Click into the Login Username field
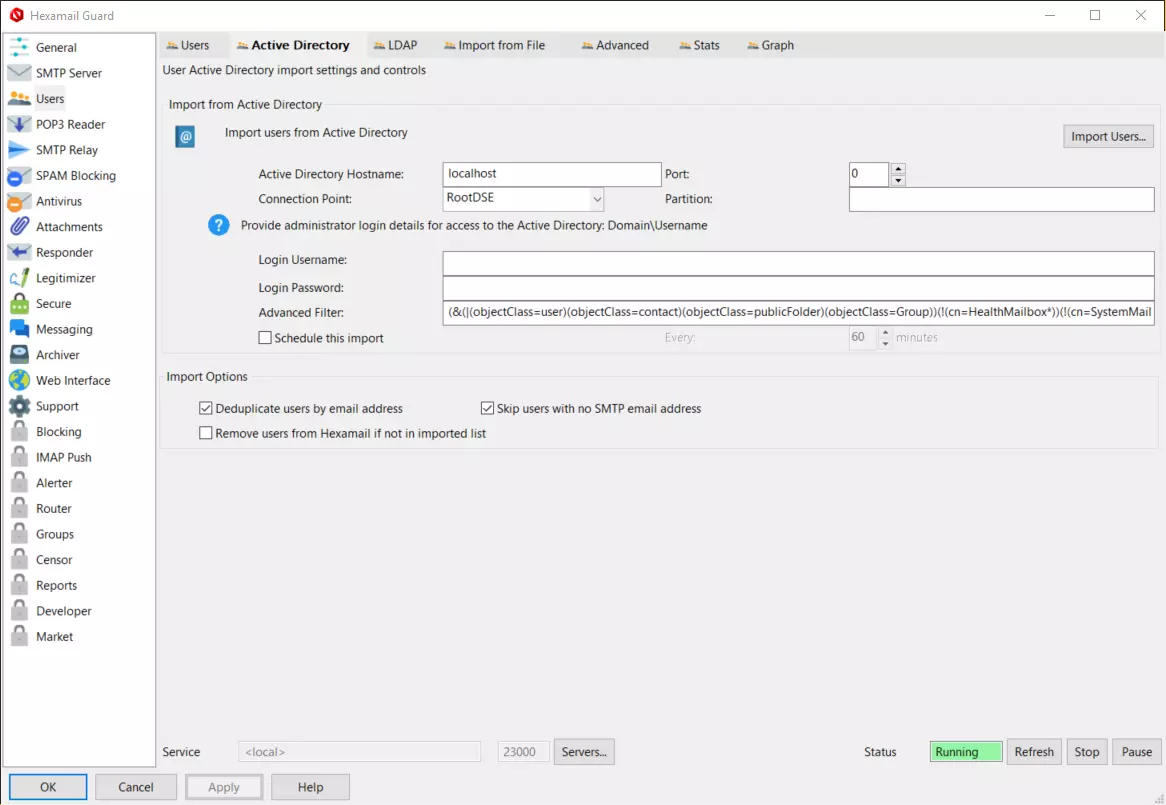The height and width of the screenshot is (805, 1166). coord(798,263)
